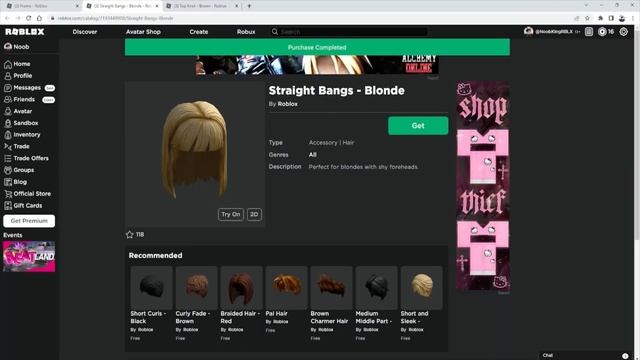Open the Braided Hair - Red item
640x360 pixels.
241,304
